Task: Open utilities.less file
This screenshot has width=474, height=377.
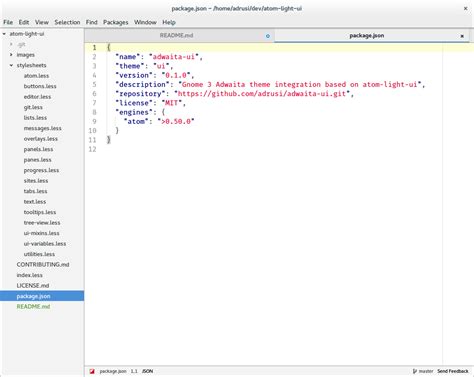Action: 39,254
